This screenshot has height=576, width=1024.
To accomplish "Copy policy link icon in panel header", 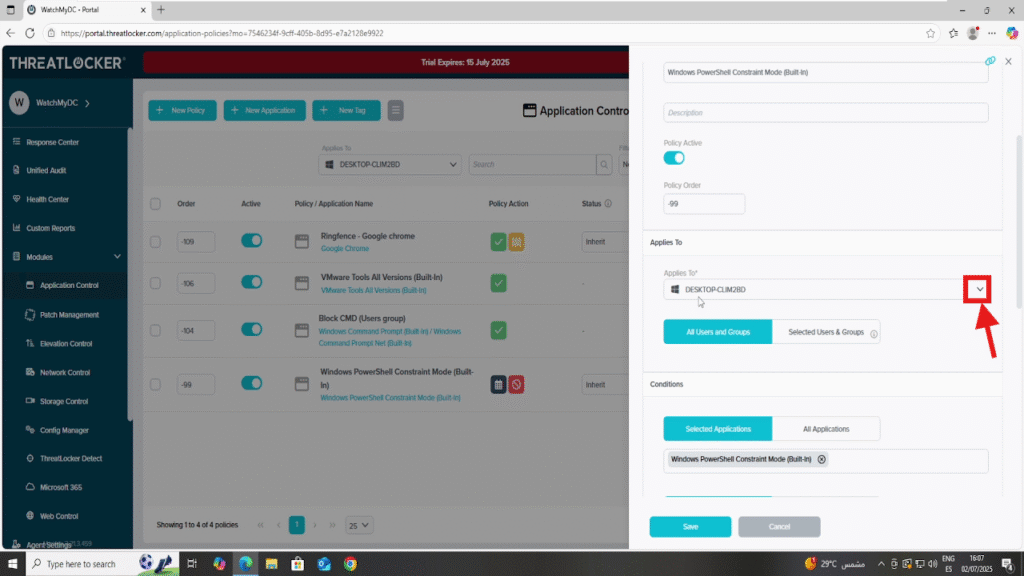I will point(990,61).
